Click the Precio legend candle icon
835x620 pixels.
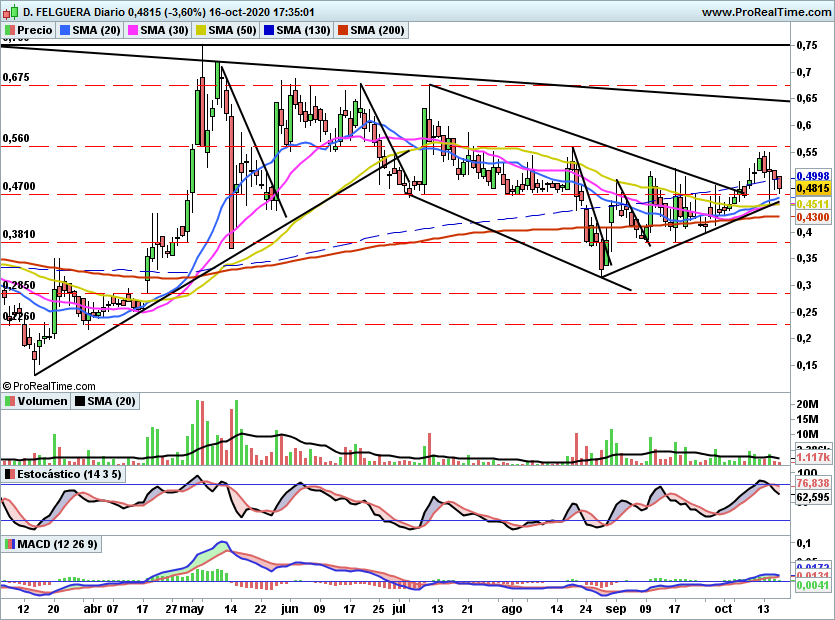pyautogui.click(x=10, y=30)
